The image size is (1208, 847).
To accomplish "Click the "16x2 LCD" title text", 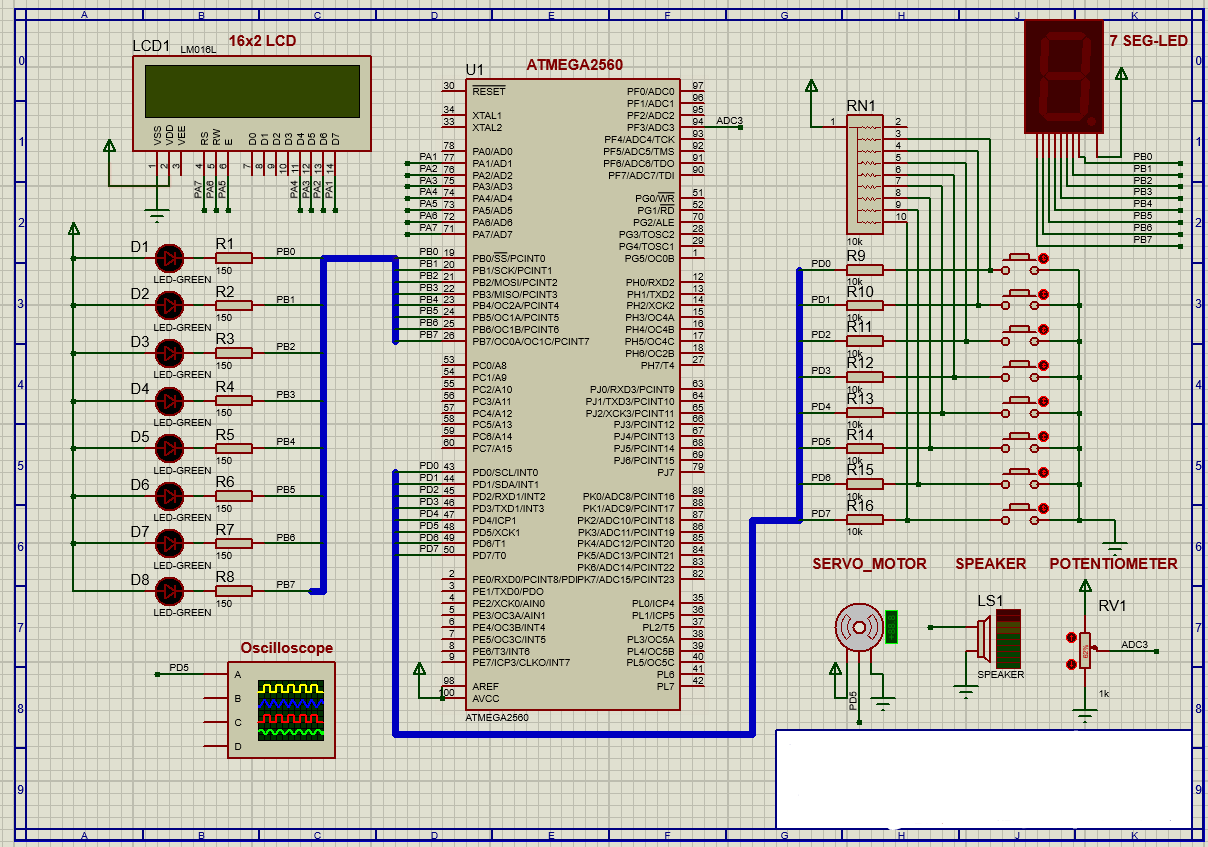I will [x=262, y=41].
